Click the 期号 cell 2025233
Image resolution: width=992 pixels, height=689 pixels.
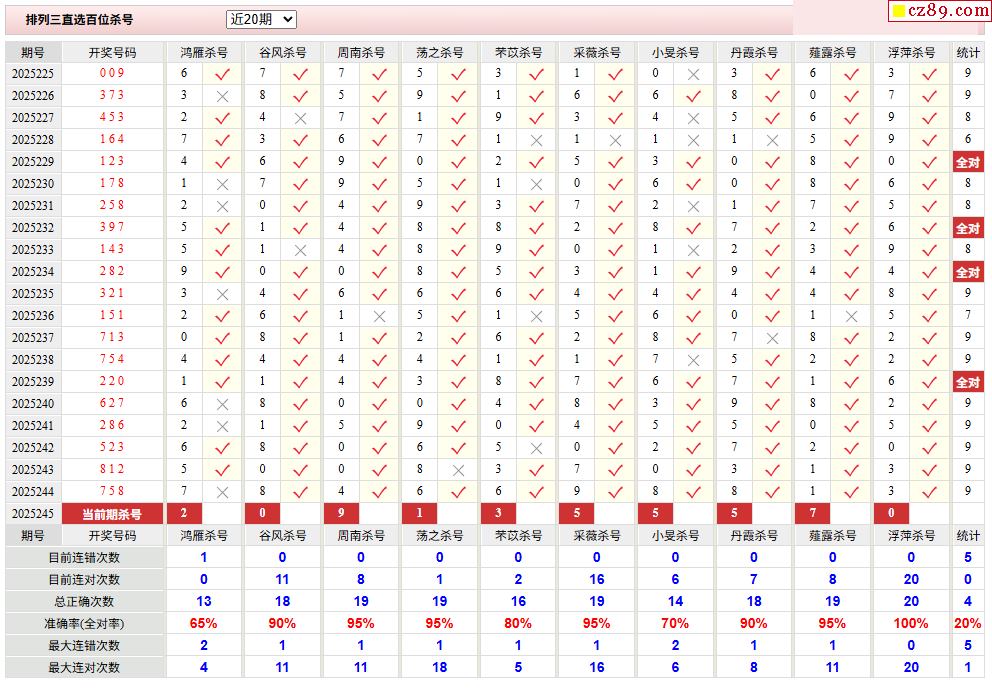pyautogui.click(x=33, y=250)
